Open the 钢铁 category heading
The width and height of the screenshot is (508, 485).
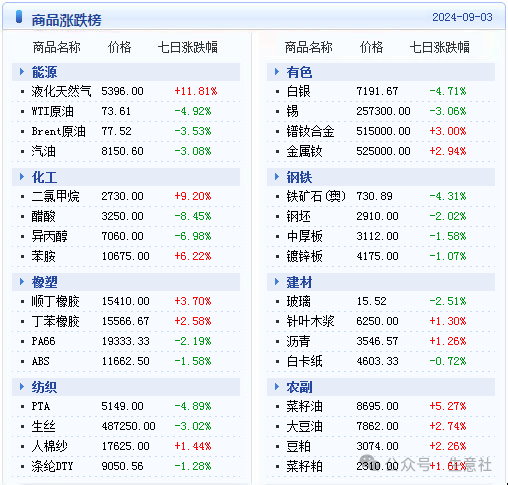point(299,177)
